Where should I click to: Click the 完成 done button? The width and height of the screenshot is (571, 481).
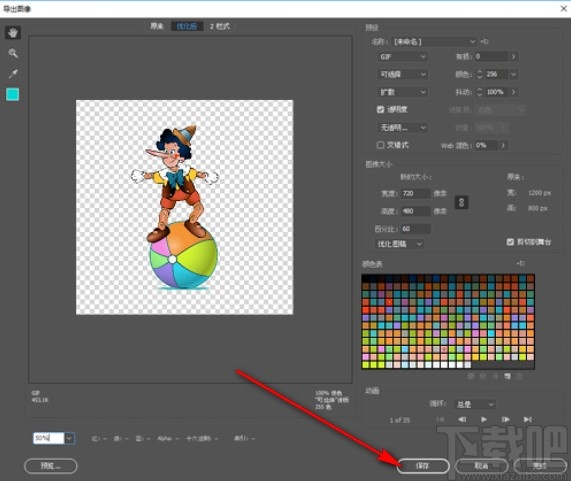coord(540,466)
